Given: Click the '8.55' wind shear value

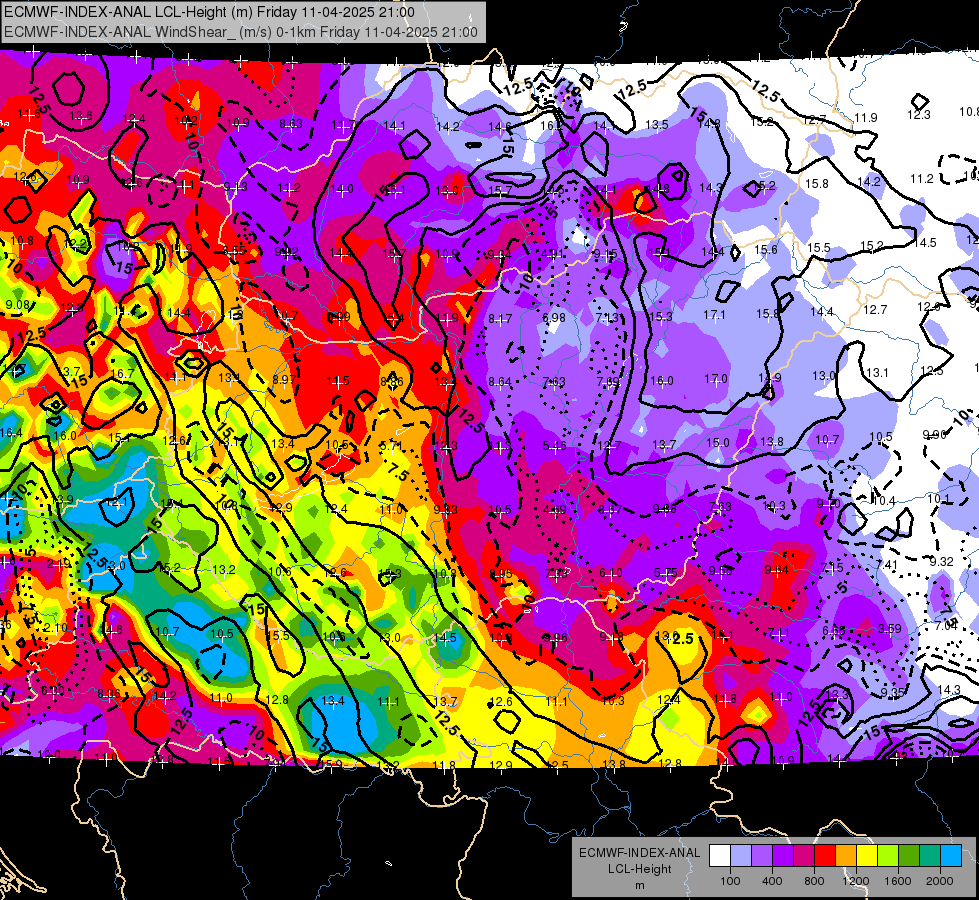Looking at the screenshot, I should point(234,250).
